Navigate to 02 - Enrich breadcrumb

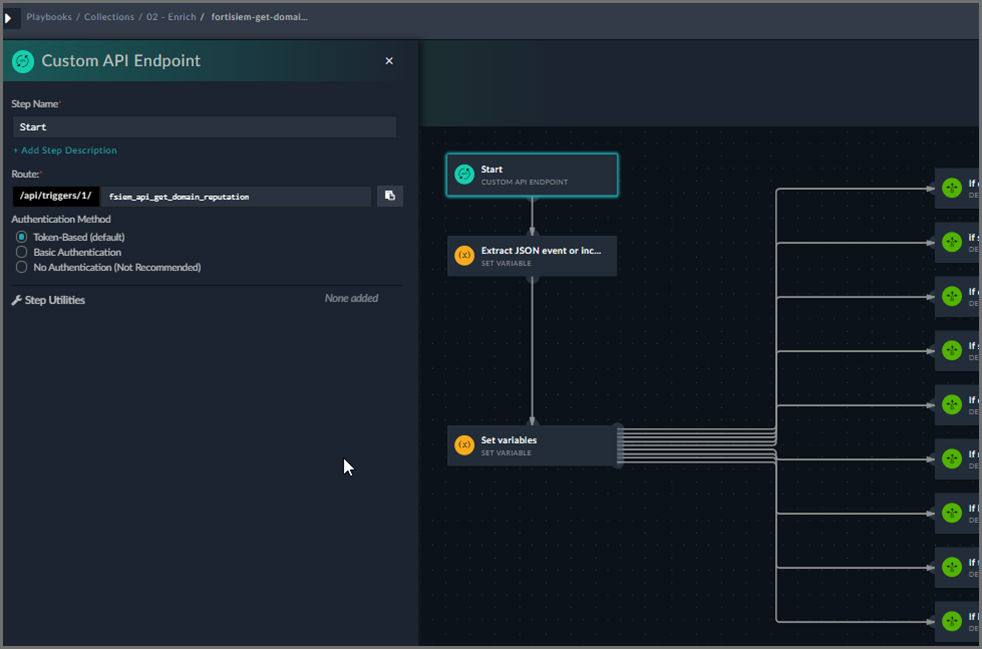(x=169, y=17)
